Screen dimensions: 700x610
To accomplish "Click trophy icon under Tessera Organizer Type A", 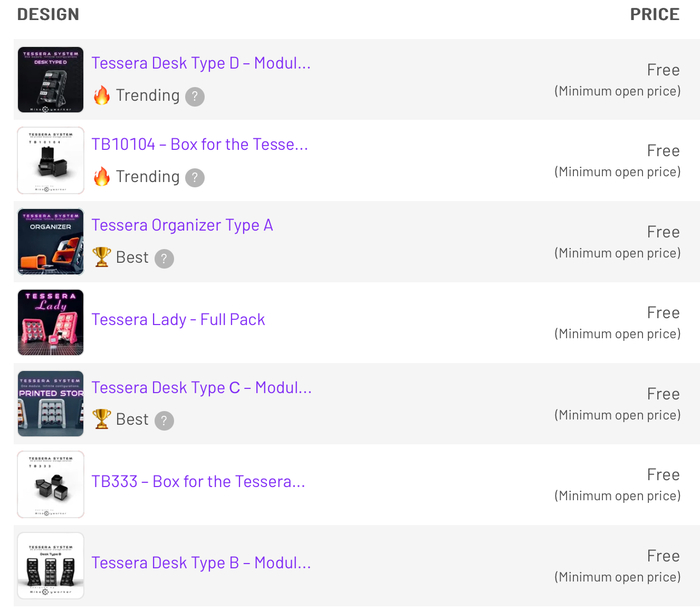I will pyautogui.click(x=101, y=258).
